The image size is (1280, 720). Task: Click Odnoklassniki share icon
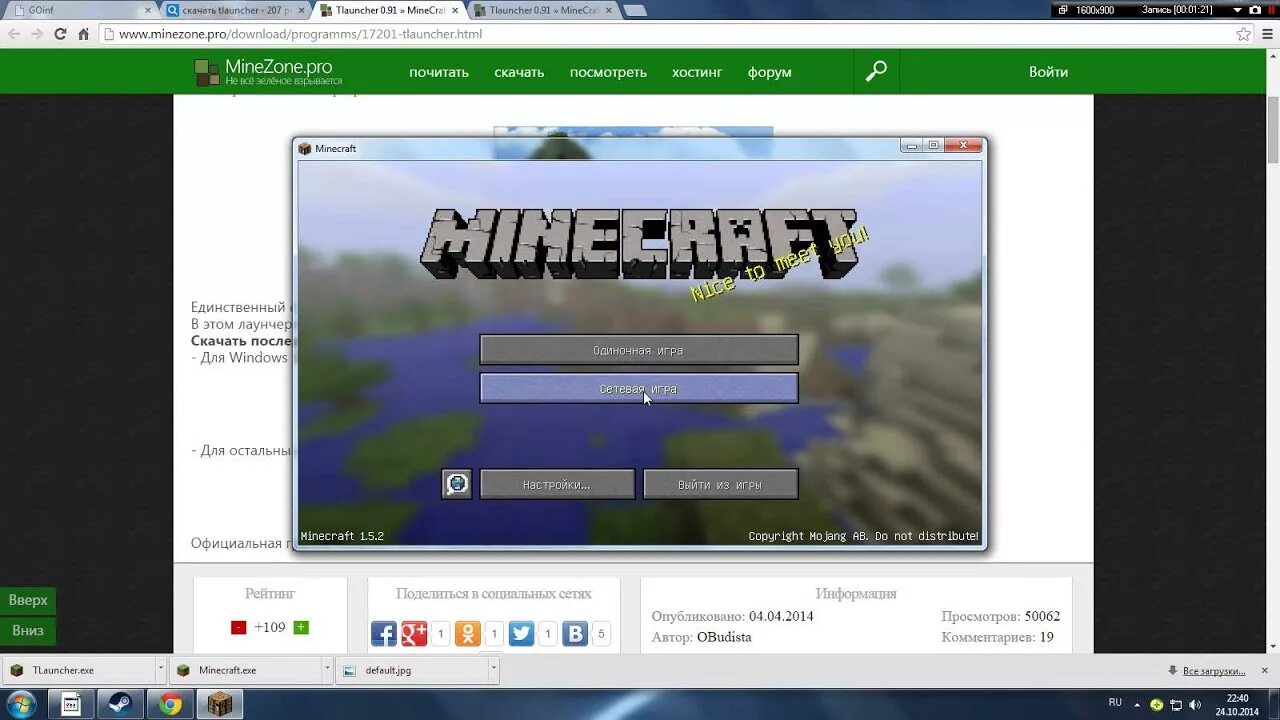tap(468, 633)
